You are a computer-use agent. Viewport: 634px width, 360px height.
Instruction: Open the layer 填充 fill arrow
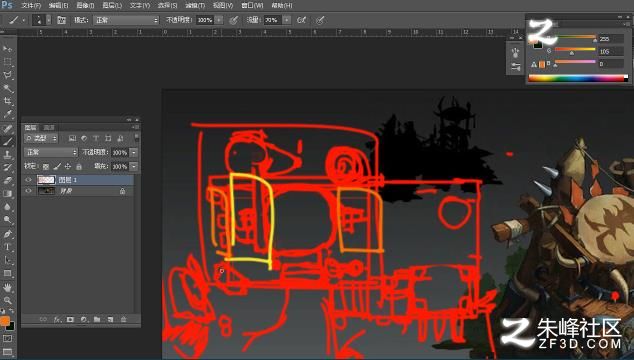(134, 166)
